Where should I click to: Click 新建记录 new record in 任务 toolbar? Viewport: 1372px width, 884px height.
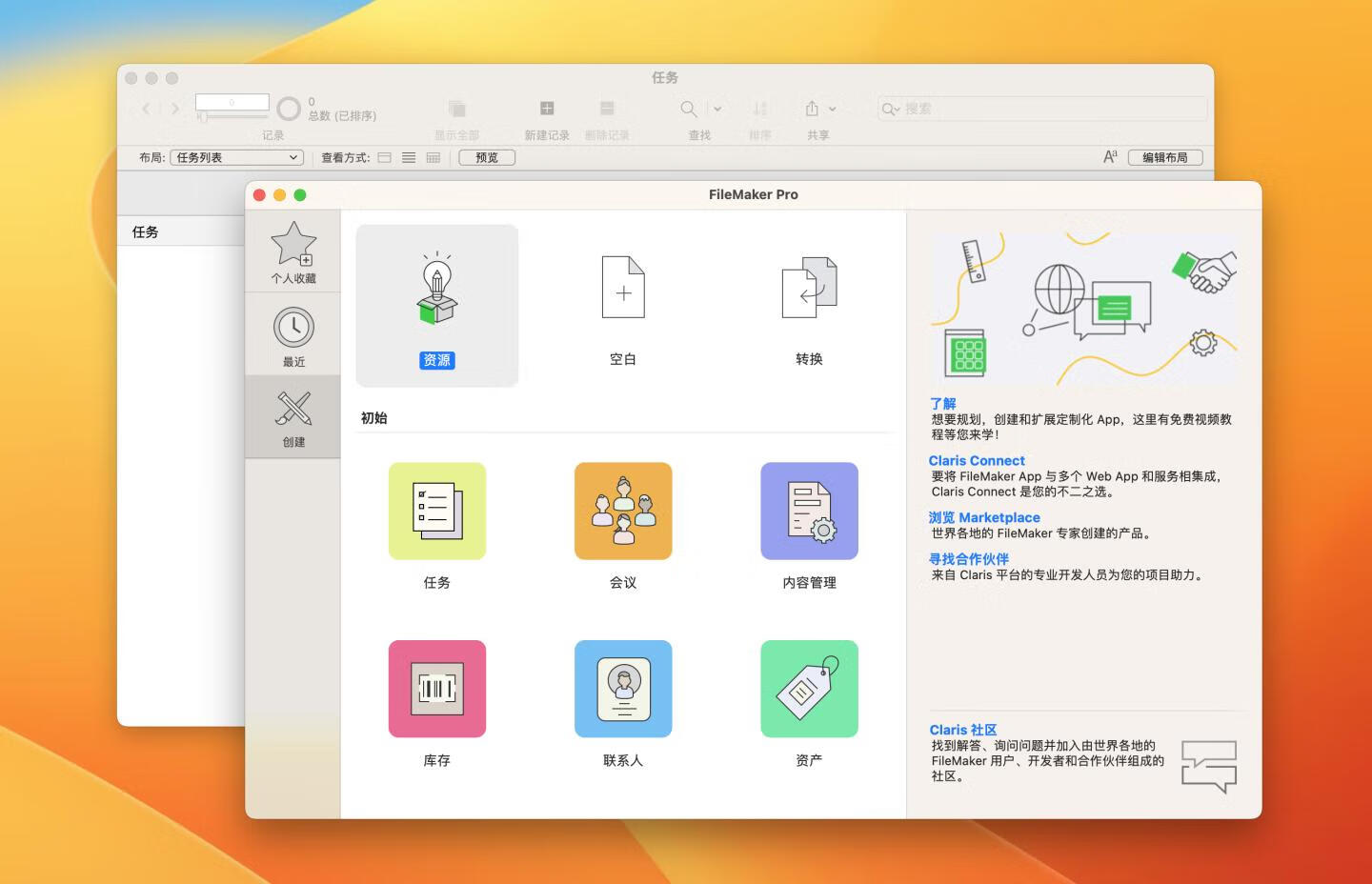(547, 119)
